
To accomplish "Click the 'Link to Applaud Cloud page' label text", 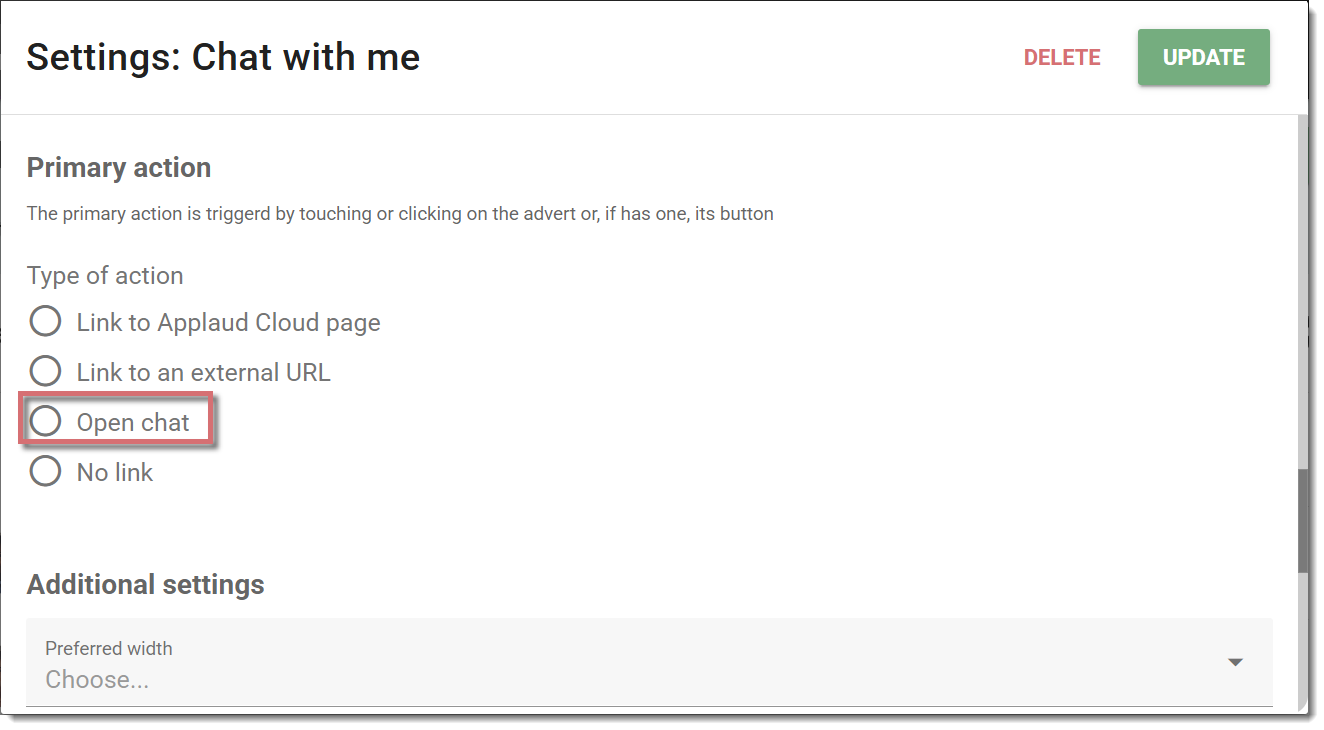I will [229, 323].
